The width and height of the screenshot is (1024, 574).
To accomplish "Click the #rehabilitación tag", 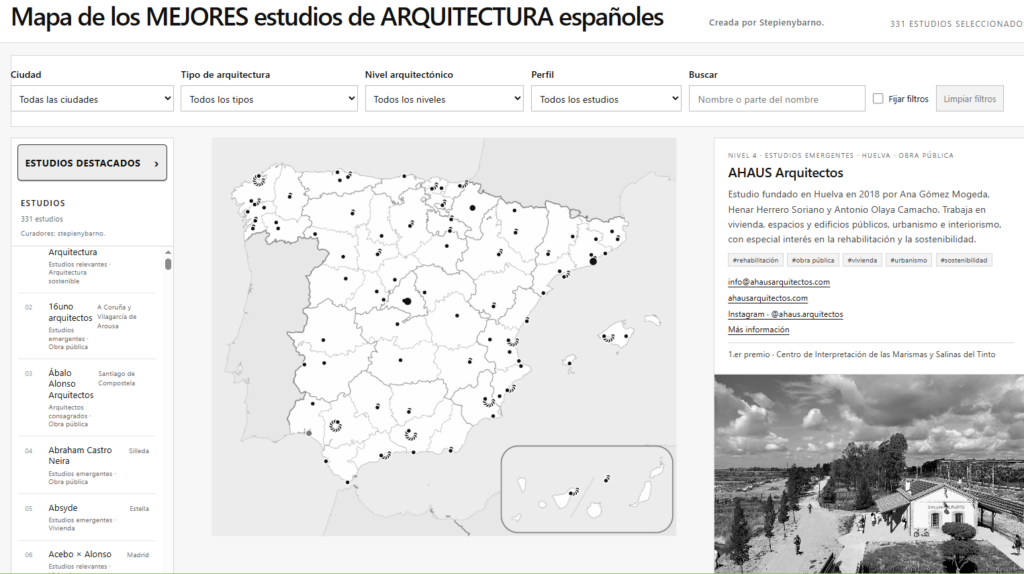I will 755,260.
